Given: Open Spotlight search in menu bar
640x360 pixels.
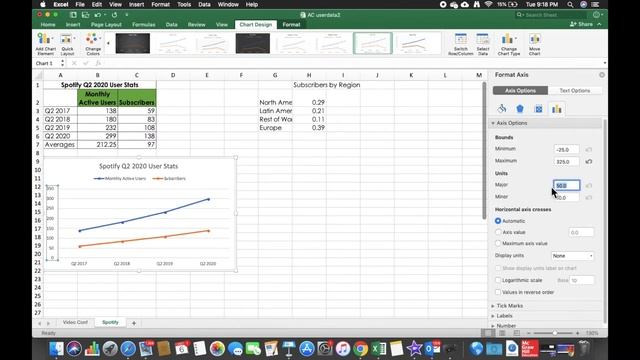Looking at the screenshot, I should point(570,4).
